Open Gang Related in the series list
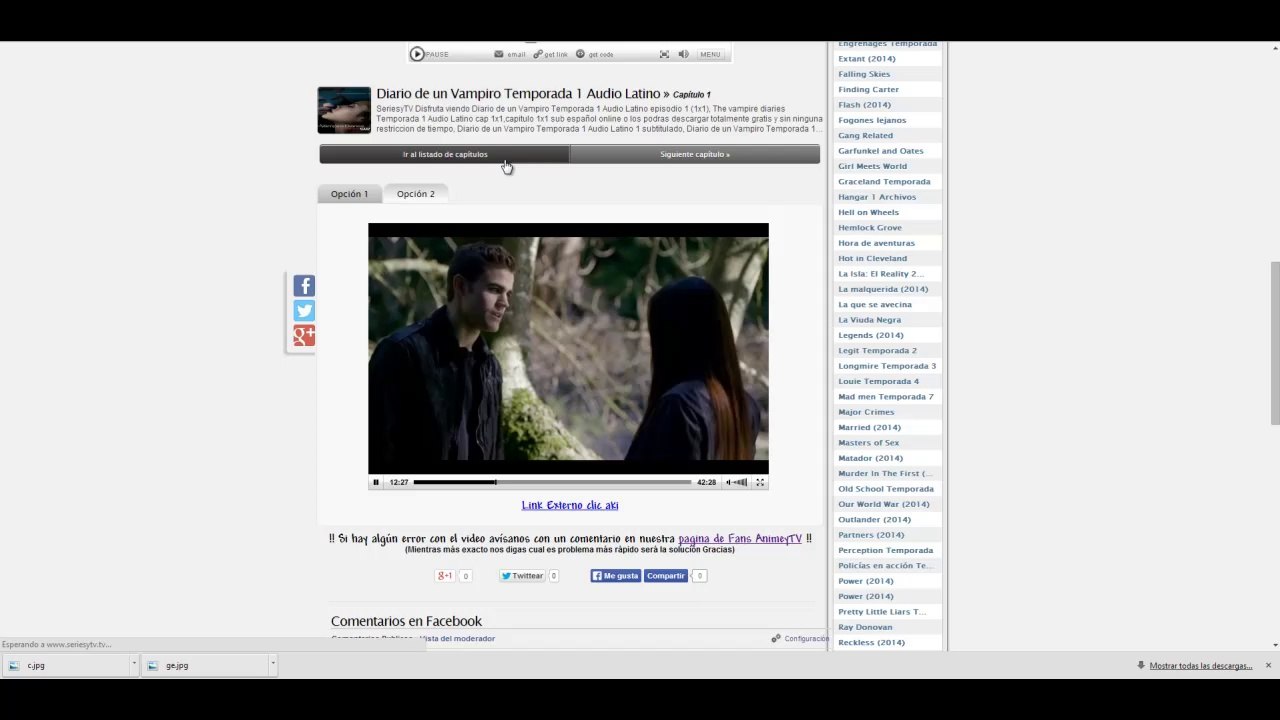This screenshot has height=720, width=1280. pyautogui.click(x=865, y=136)
